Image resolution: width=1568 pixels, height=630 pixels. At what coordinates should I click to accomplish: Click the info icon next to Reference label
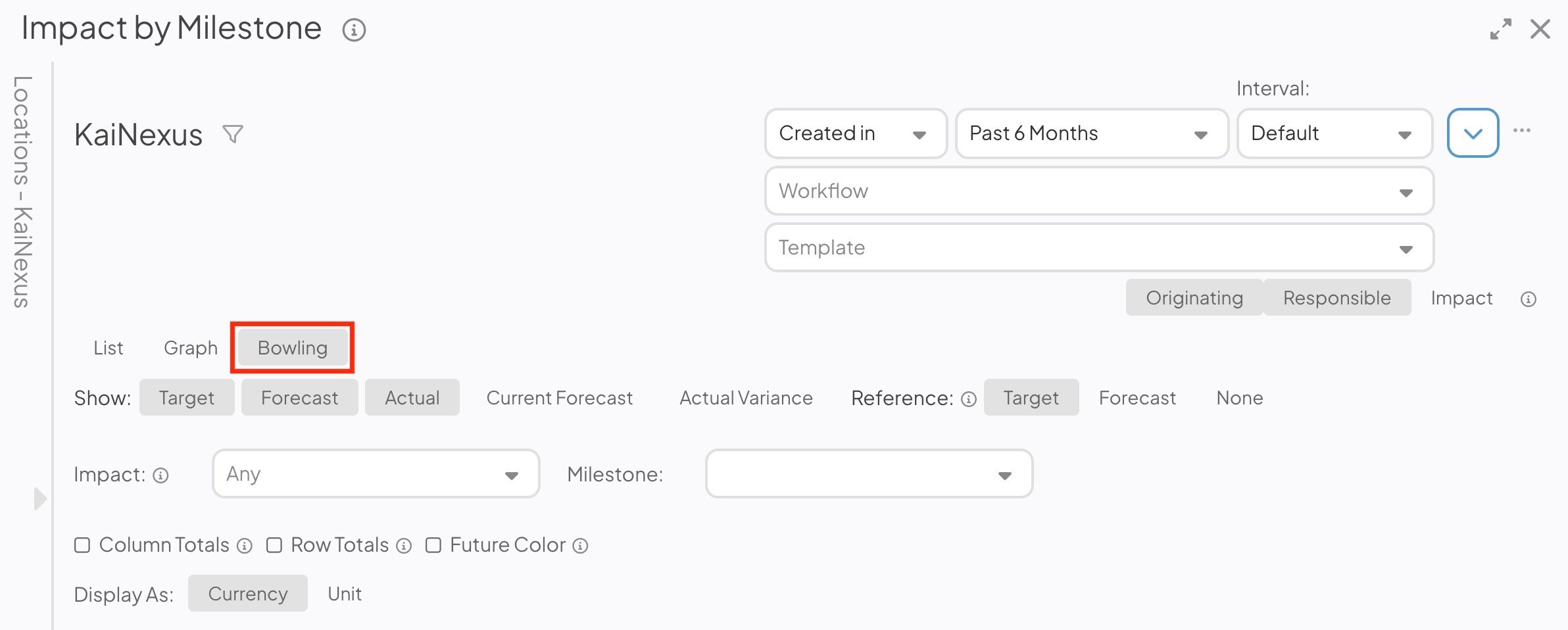point(969,399)
